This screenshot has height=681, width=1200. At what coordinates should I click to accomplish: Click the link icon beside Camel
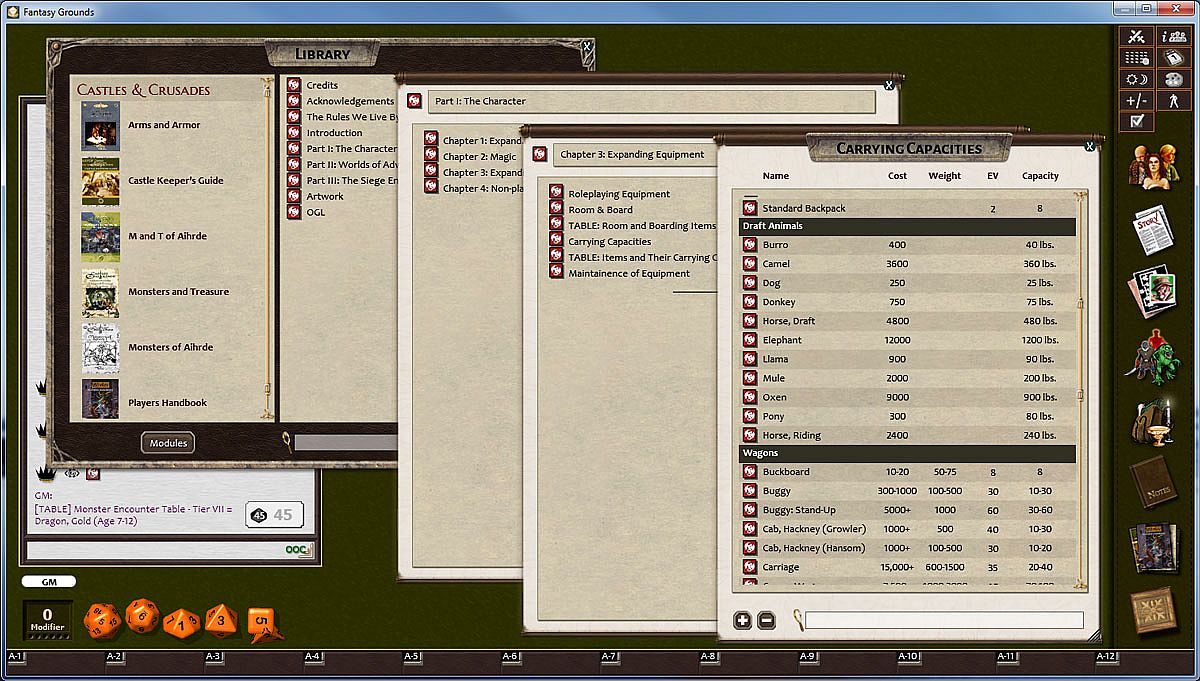pyautogui.click(x=750, y=264)
